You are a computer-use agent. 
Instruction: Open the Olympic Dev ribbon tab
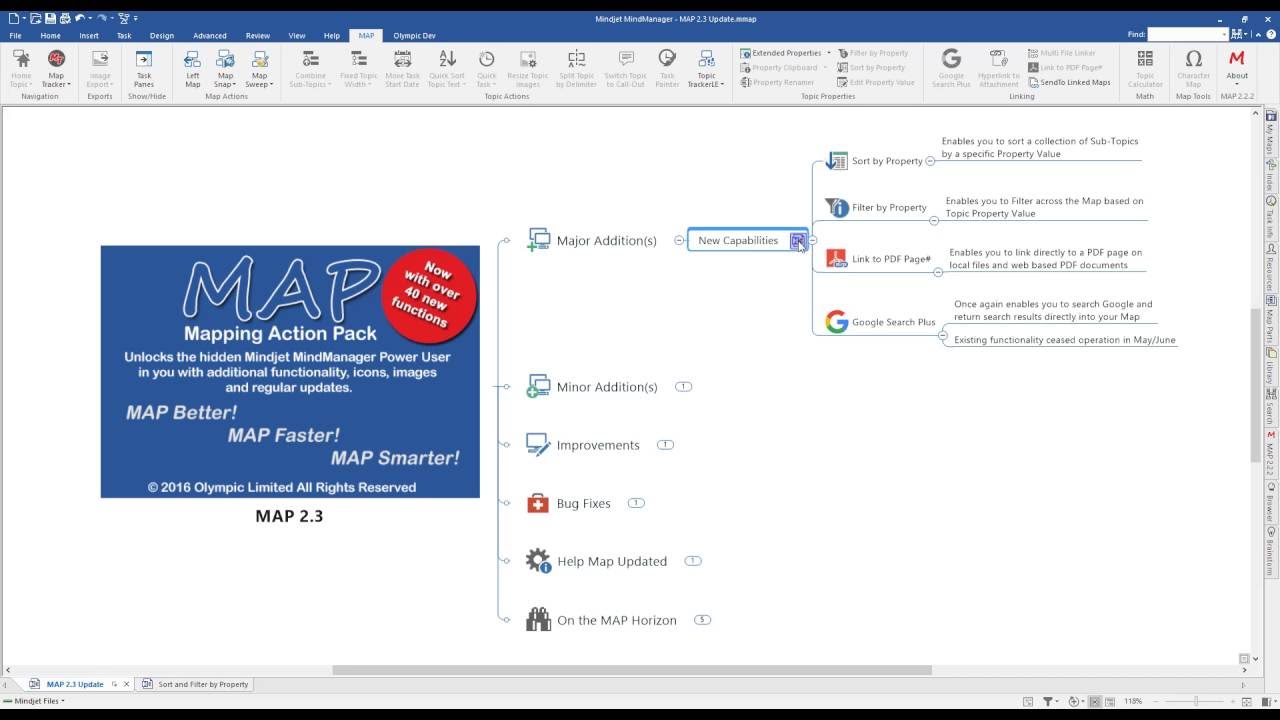pyautogui.click(x=414, y=35)
